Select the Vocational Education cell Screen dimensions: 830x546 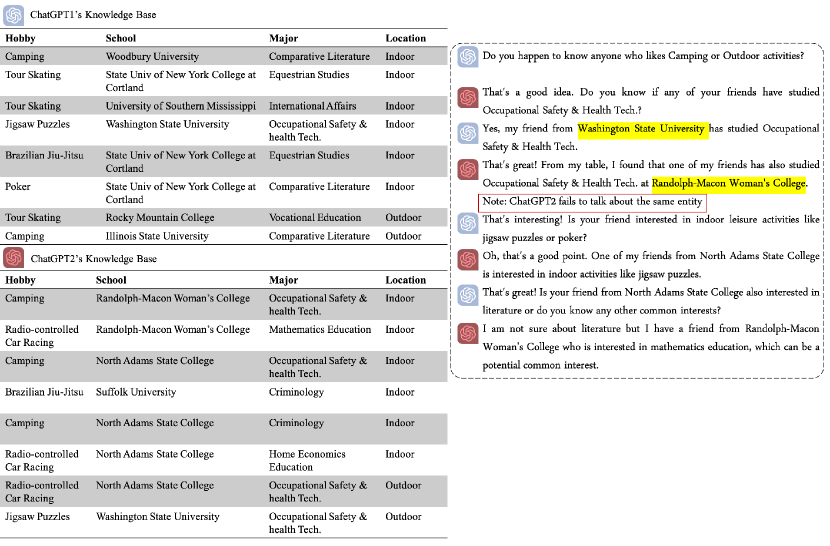point(315,218)
